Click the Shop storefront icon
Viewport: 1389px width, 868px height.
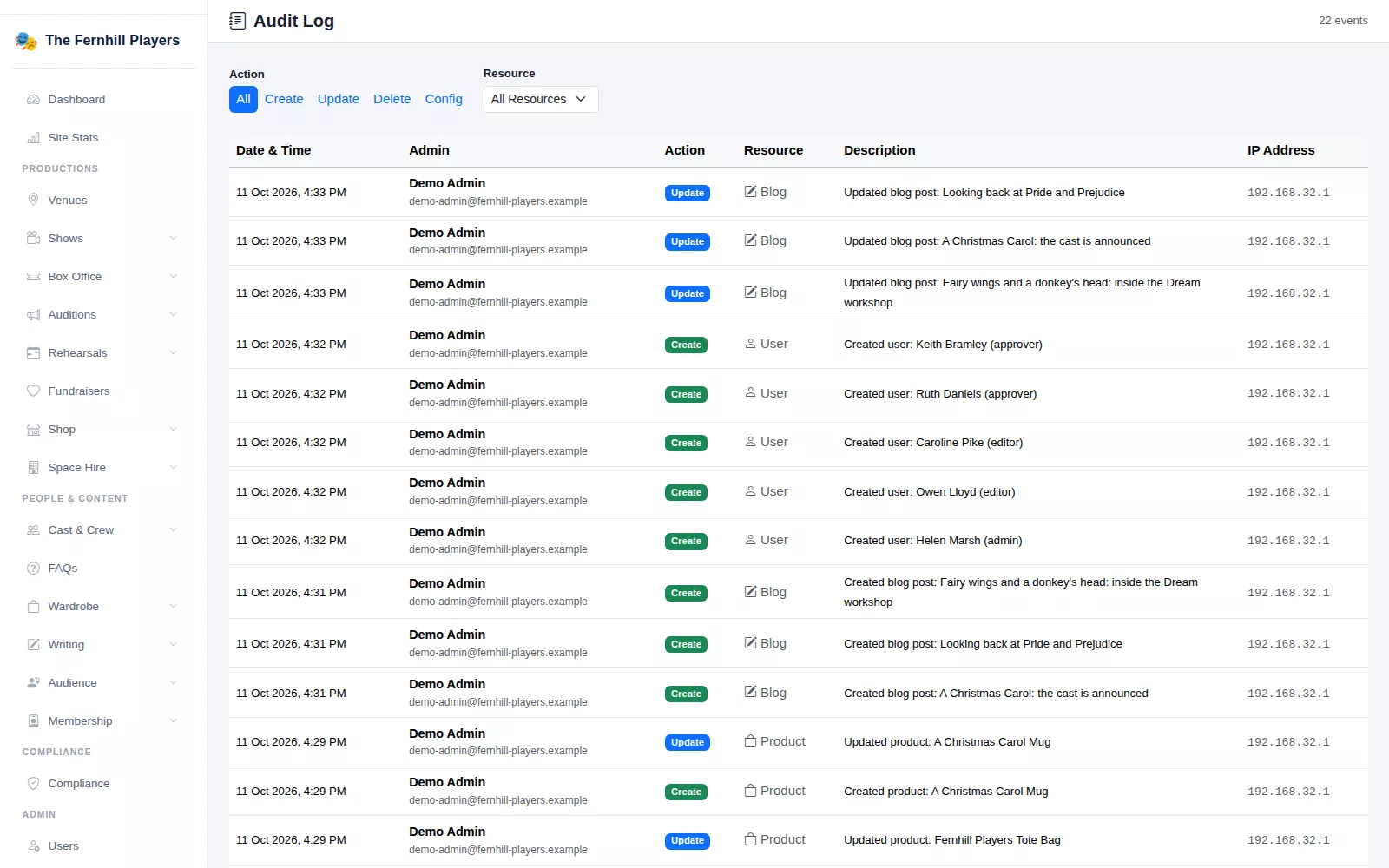(33, 430)
